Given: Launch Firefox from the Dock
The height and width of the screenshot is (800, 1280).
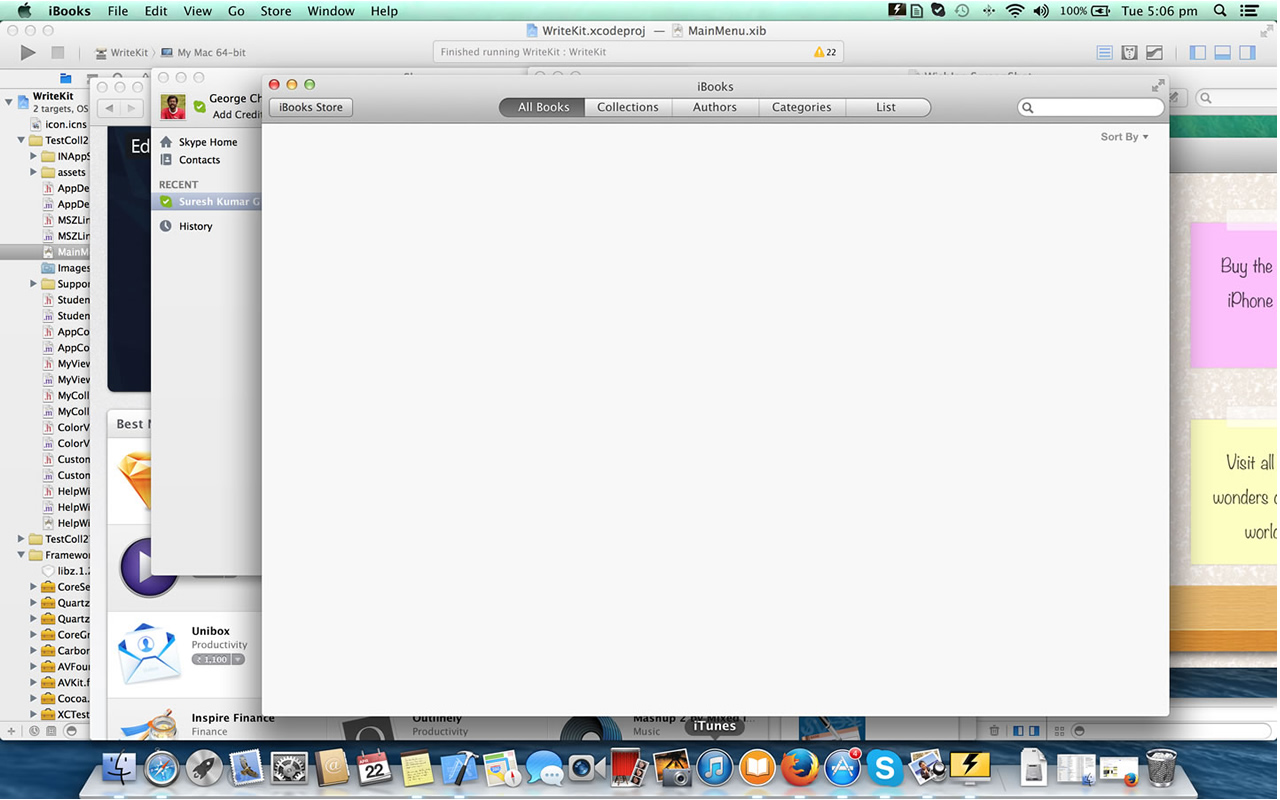Looking at the screenshot, I should click(x=799, y=768).
